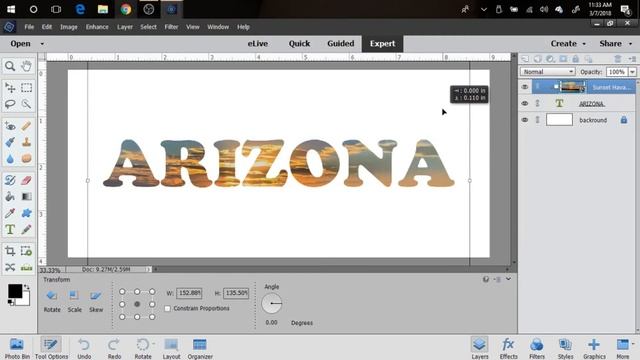Open the More panel dropdown
This screenshot has width=640, height=360.
(x=633, y=344)
